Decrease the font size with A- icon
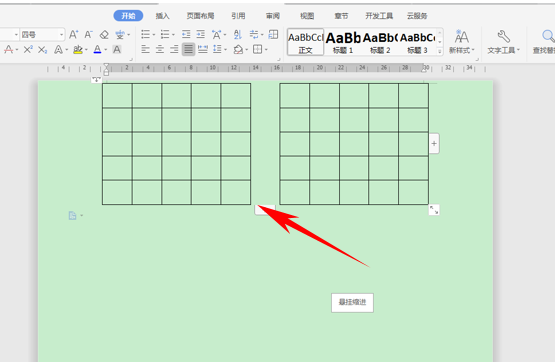 coord(88,35)
